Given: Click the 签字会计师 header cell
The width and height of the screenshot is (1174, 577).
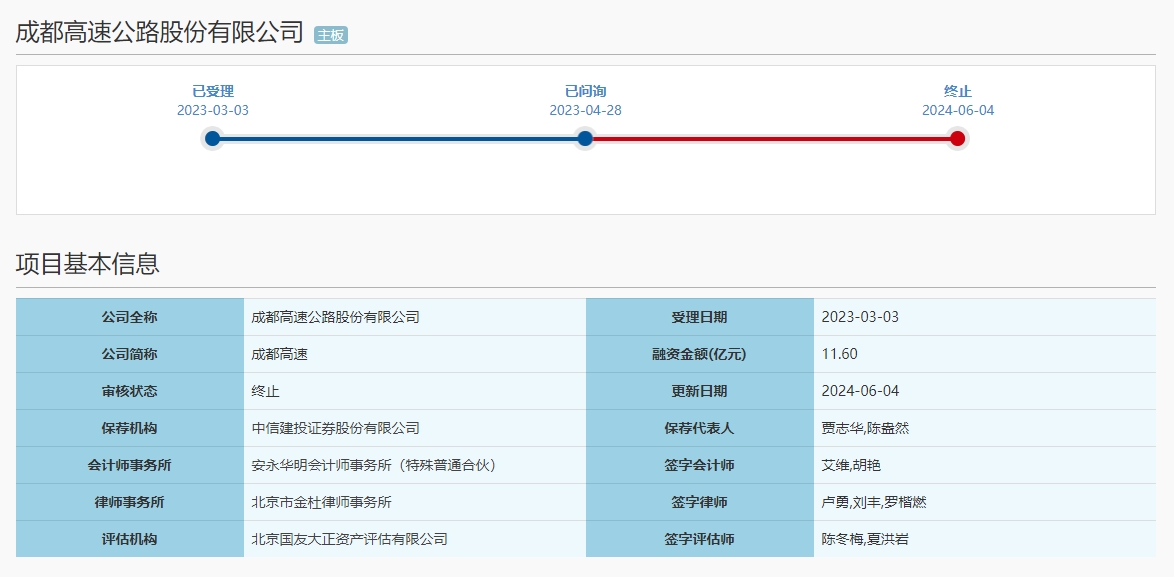Looking at the screenshot, I should point(699,465).
